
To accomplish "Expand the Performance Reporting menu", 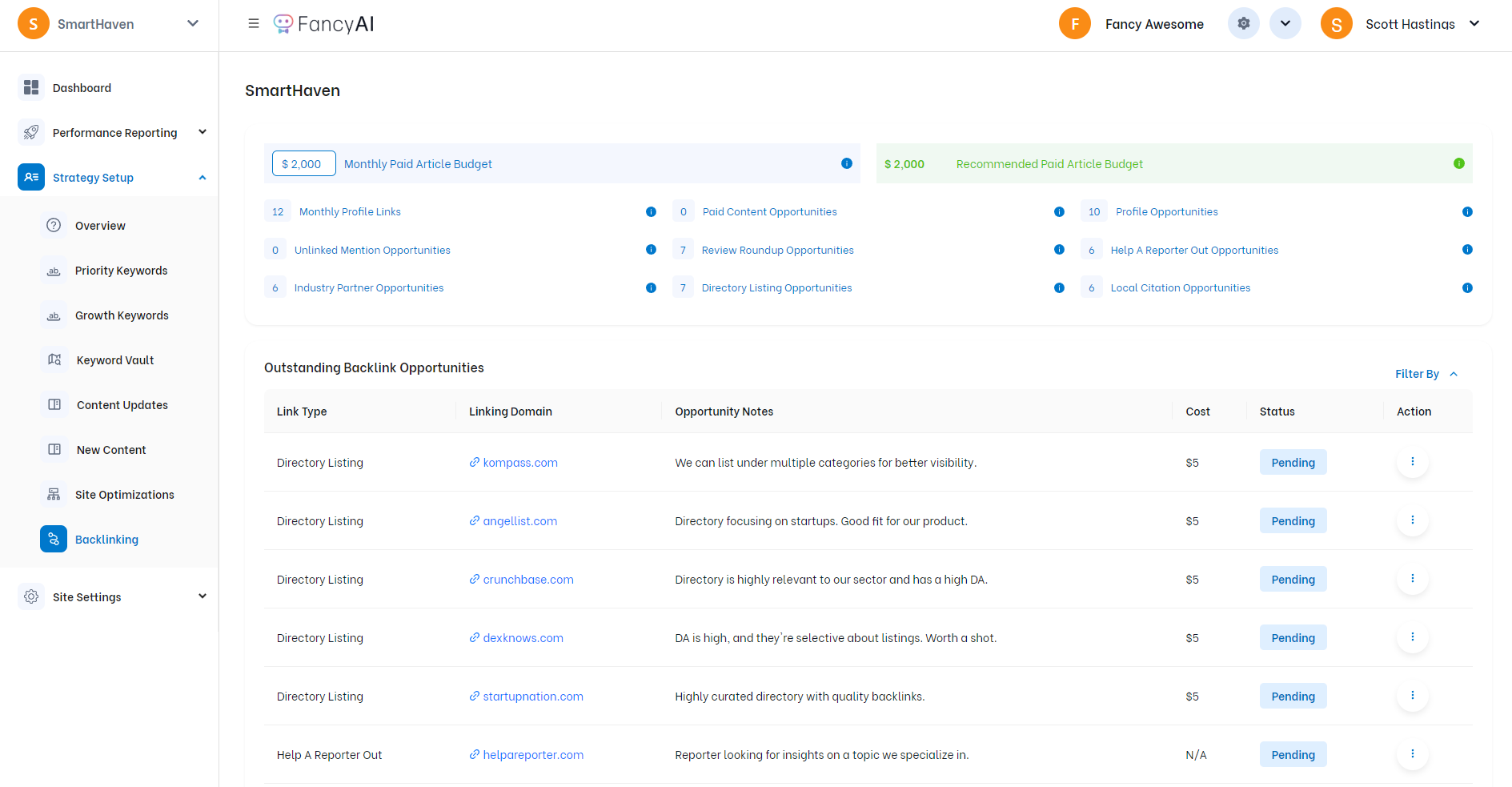I will [203, 132].
